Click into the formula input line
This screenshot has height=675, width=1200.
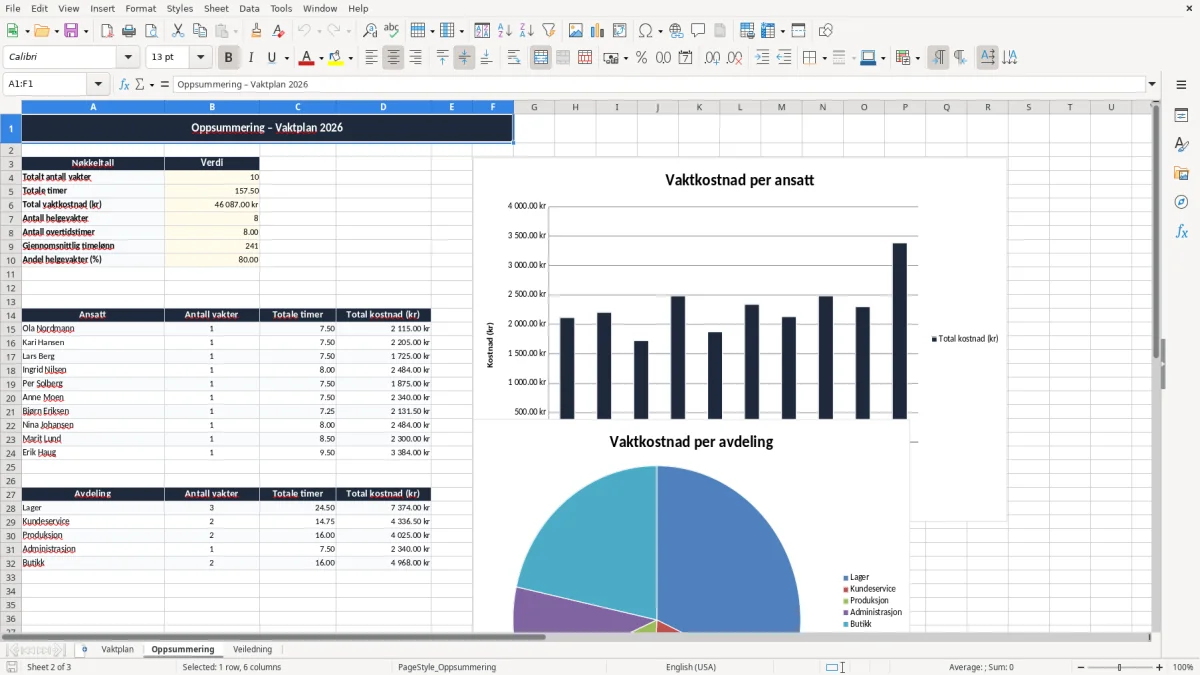click(x=658, y=85)
